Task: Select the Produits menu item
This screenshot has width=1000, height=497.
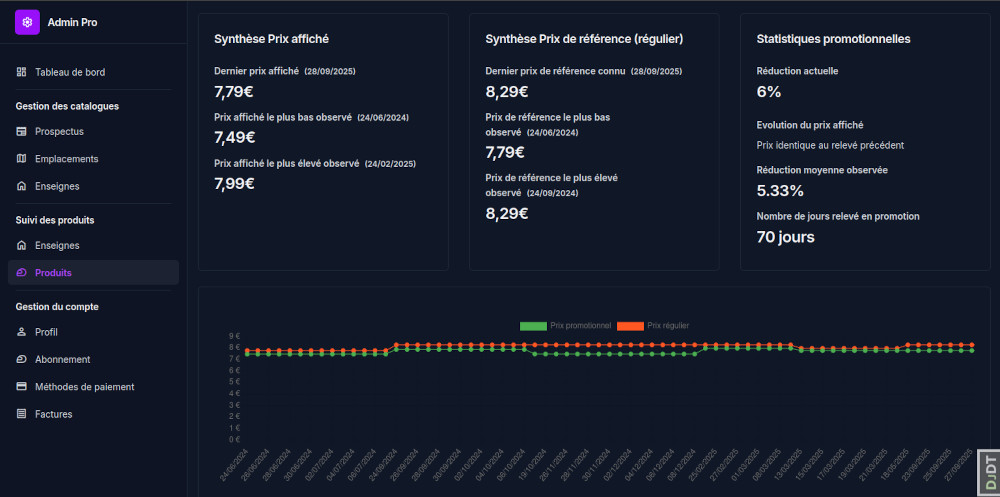Action: coord(53,273)
